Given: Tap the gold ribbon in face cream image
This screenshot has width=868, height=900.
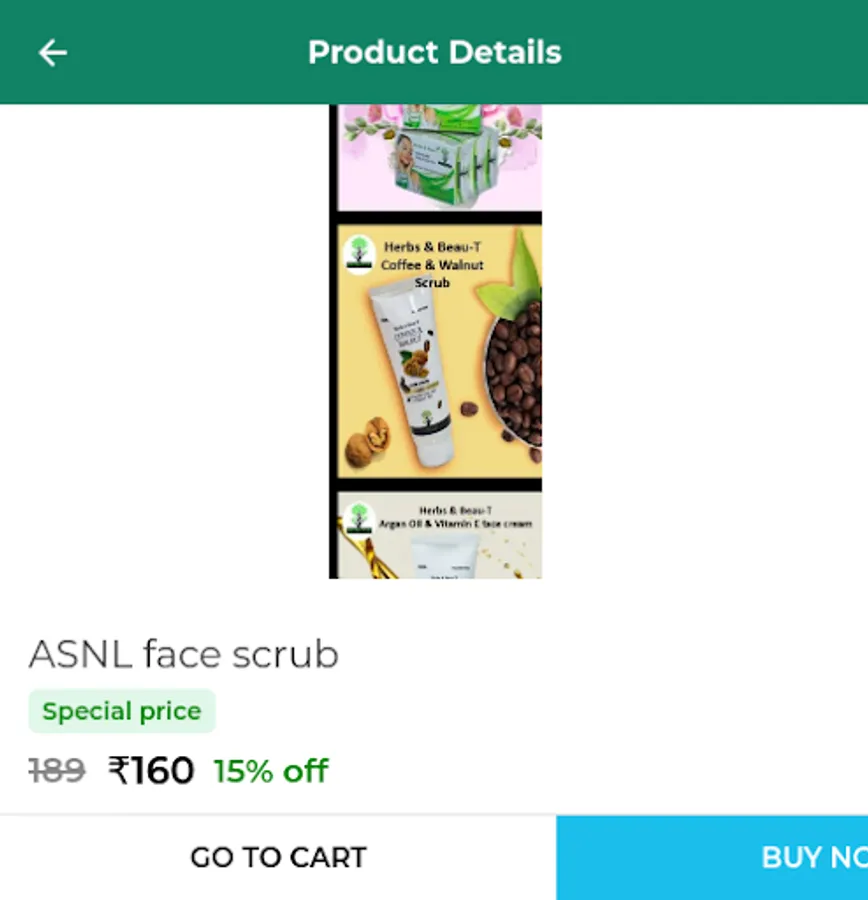Looking at the screenshot, I should pyautogui.click(x=366, y=558).
